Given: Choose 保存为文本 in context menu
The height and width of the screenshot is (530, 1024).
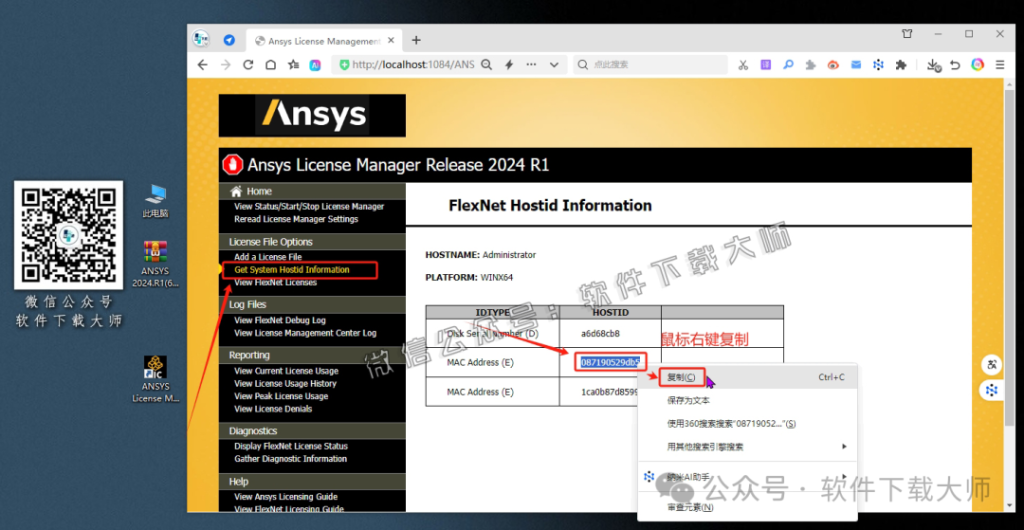Looking at the screenshot, I should 747,401.
